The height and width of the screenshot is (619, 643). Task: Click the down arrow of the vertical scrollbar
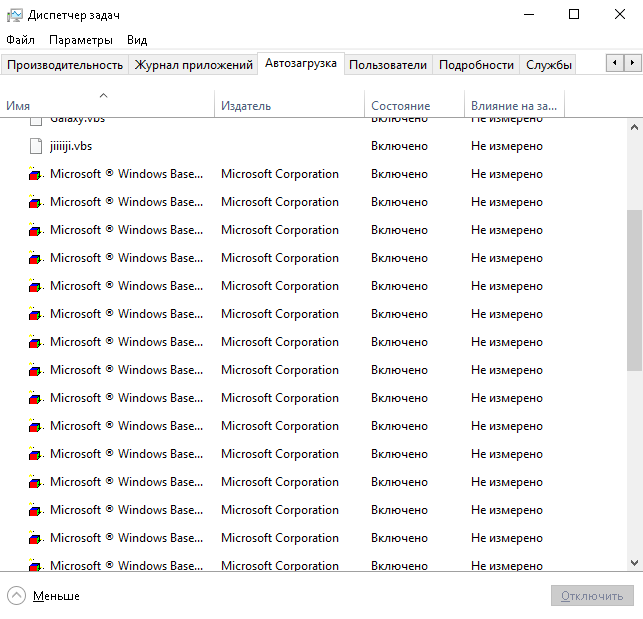[634, 563]
